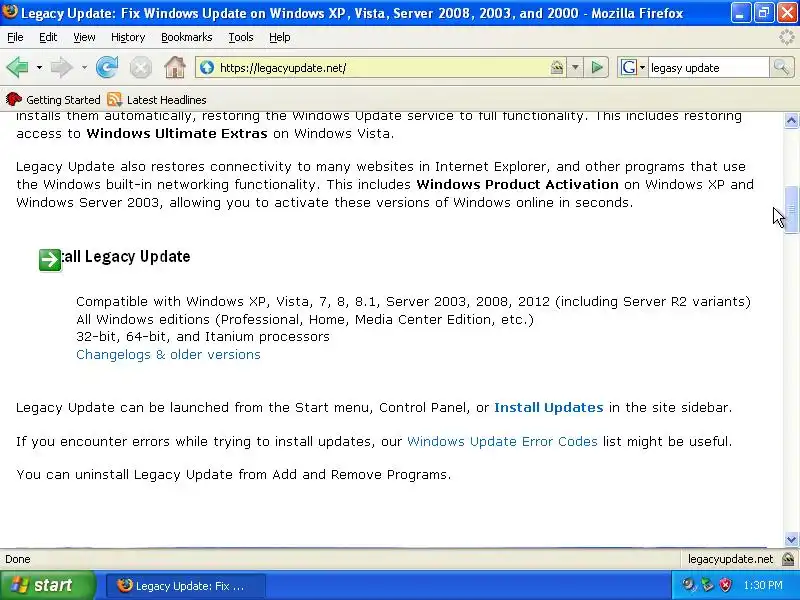The height and width of the screenshot is (600, 800).
Task: Click the Firefox title bar icon
Action: [x=10, y=12]
